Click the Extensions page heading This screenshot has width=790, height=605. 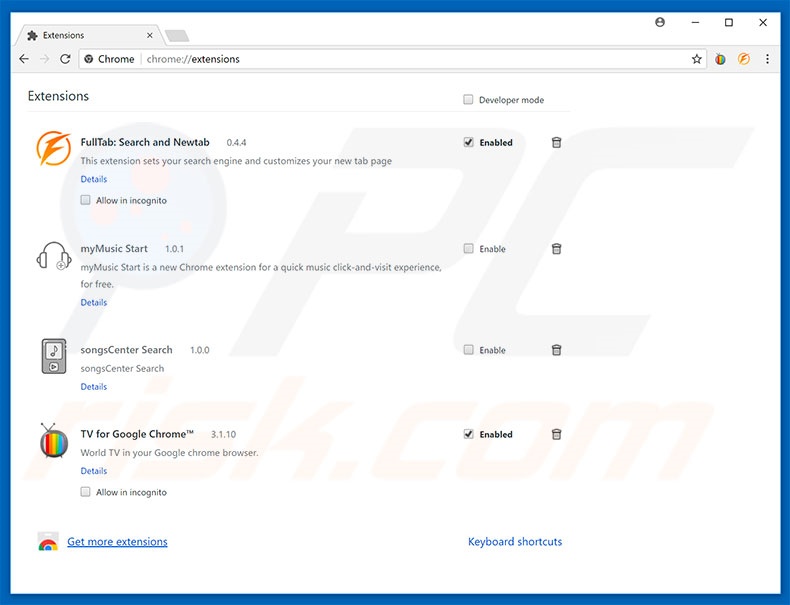pos(58,96)
